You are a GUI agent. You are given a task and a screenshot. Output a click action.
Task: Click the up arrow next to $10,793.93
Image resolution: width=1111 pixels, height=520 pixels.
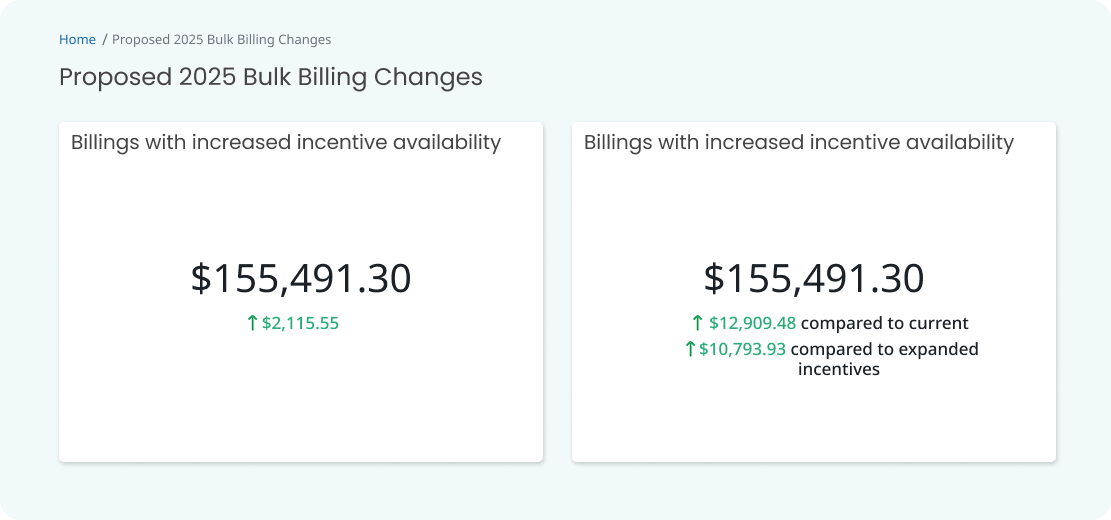[691, 349]
